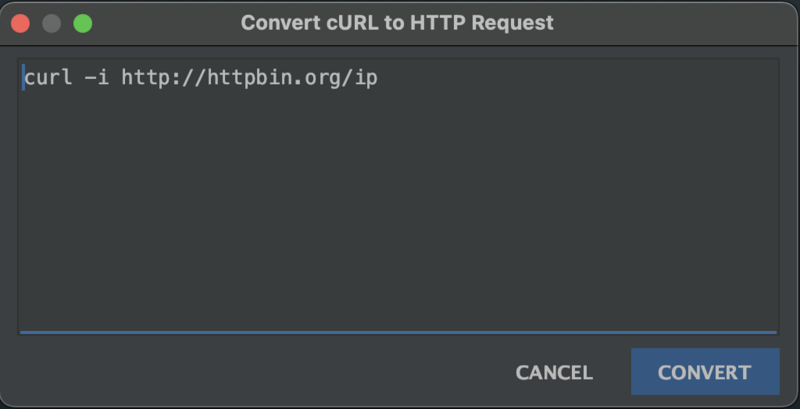Click the gray disabled minimize button
The image size is (800, 409).
(52, 23)
